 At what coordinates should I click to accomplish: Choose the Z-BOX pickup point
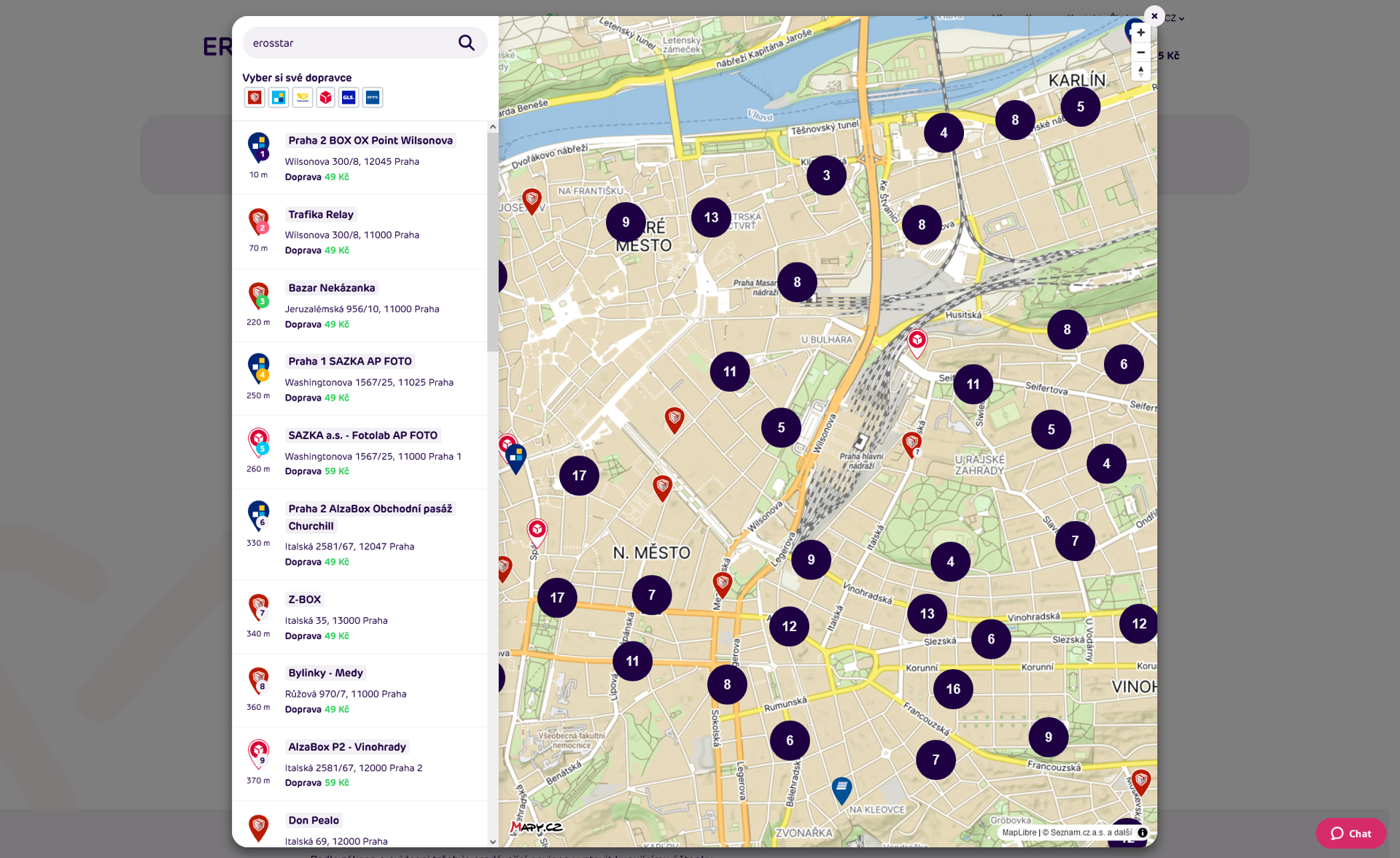tap(359, 617)
